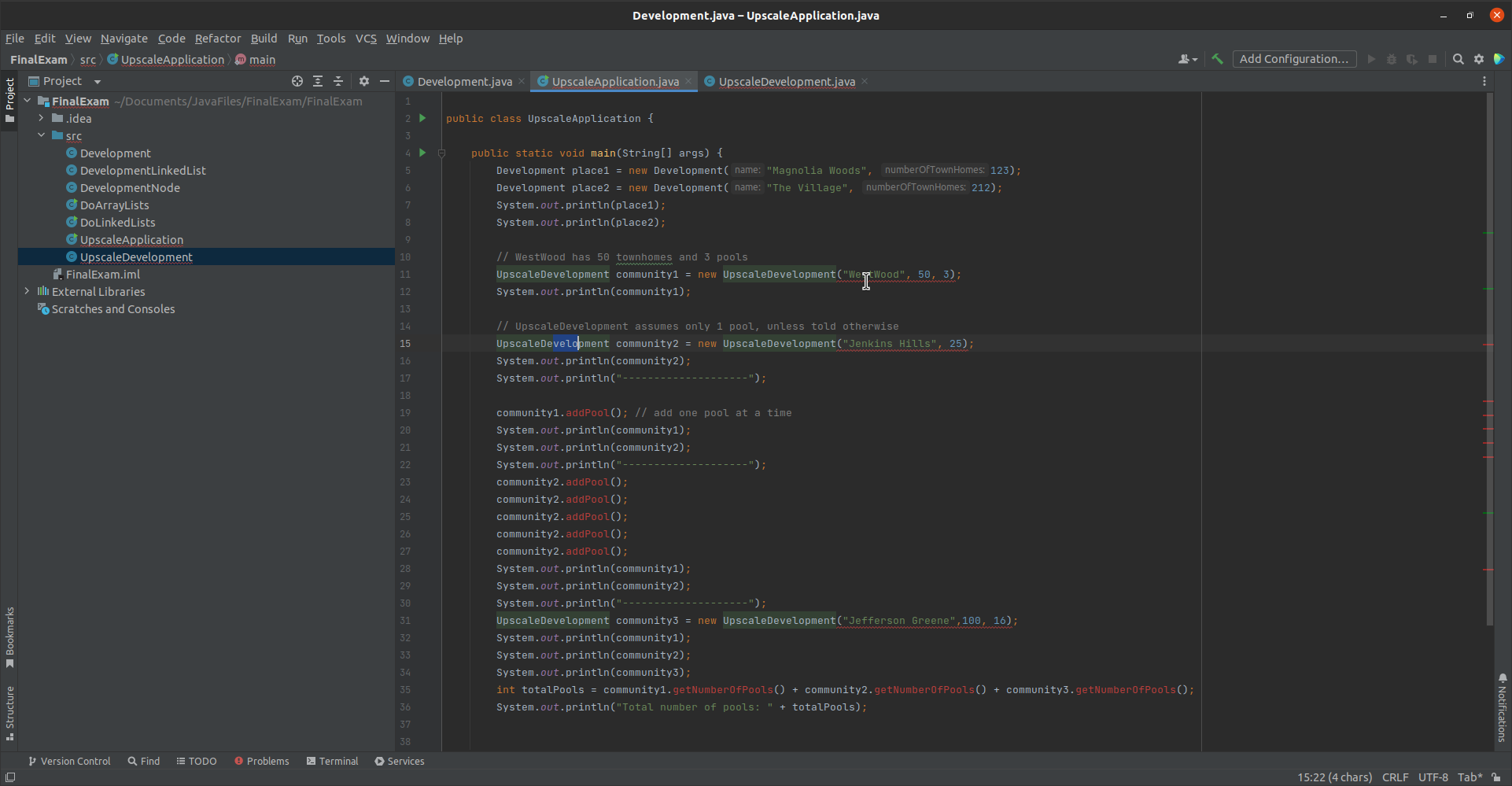Click the run gutter icon beside main method
The image size is (1512, 786).
coord(422,153)
